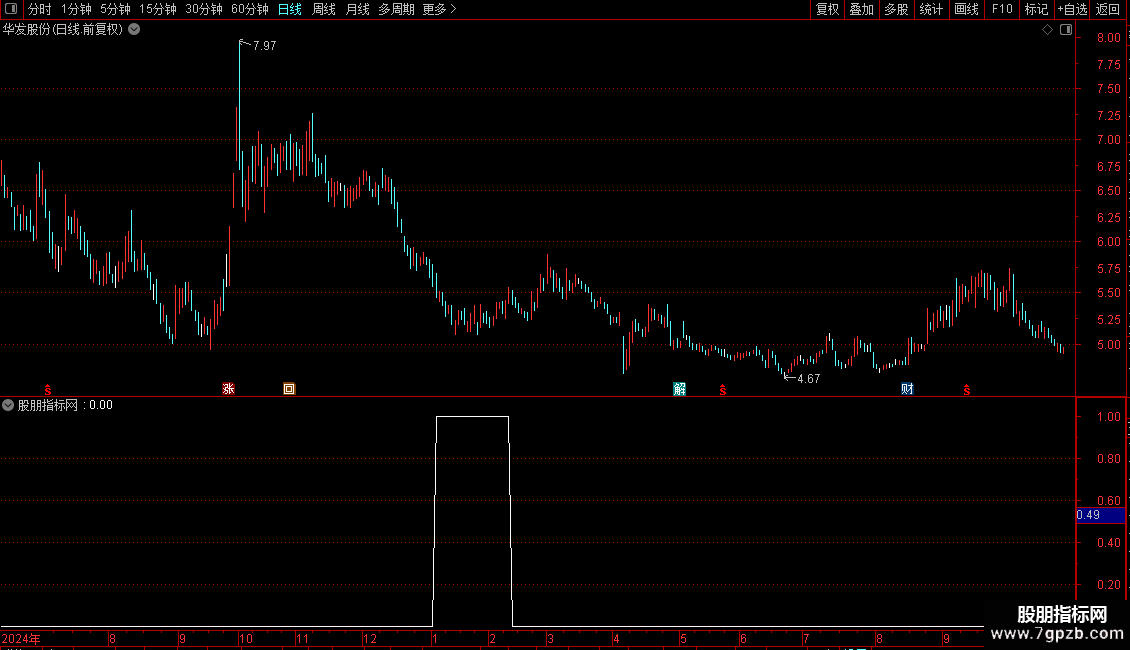Click the diamond icon above price axis
The image size is (1130, 650).
pyautogui.click(x=1047, y=30)
